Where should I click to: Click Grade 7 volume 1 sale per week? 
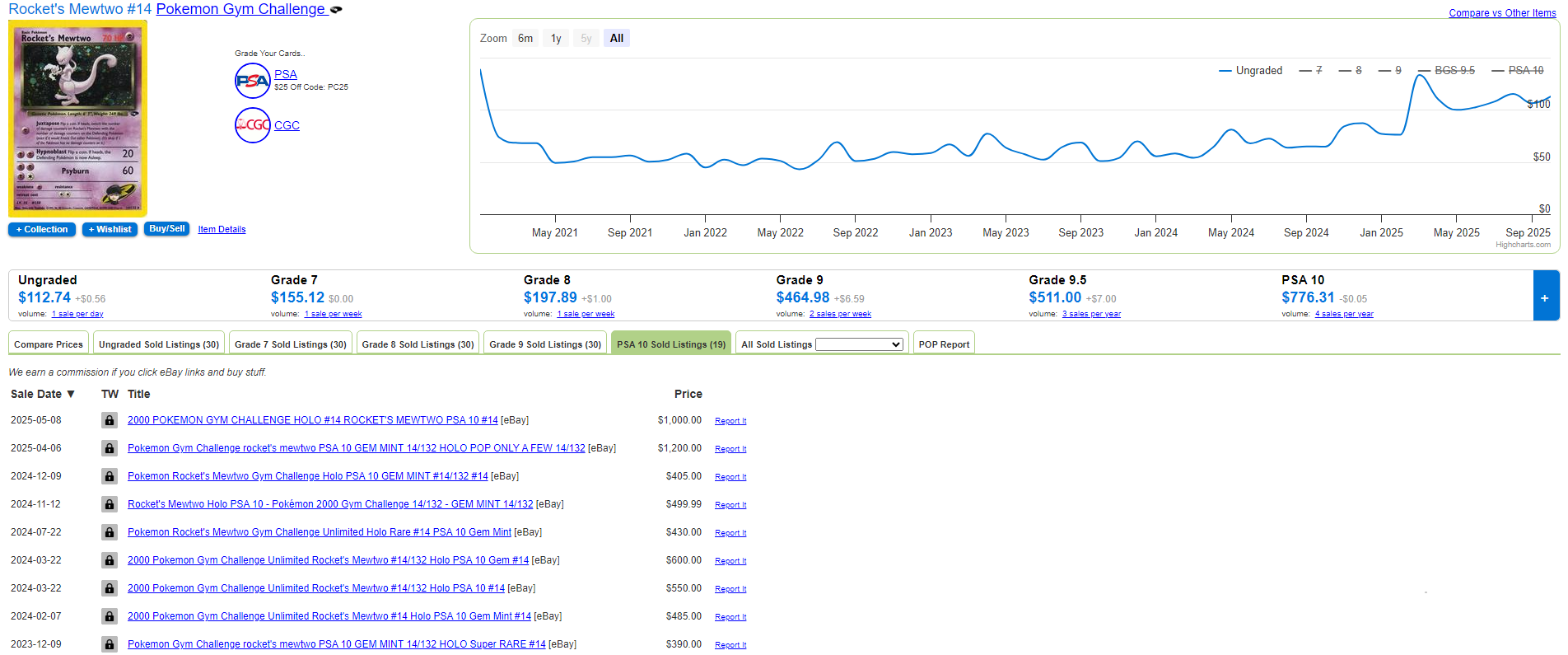click(333, 314)
